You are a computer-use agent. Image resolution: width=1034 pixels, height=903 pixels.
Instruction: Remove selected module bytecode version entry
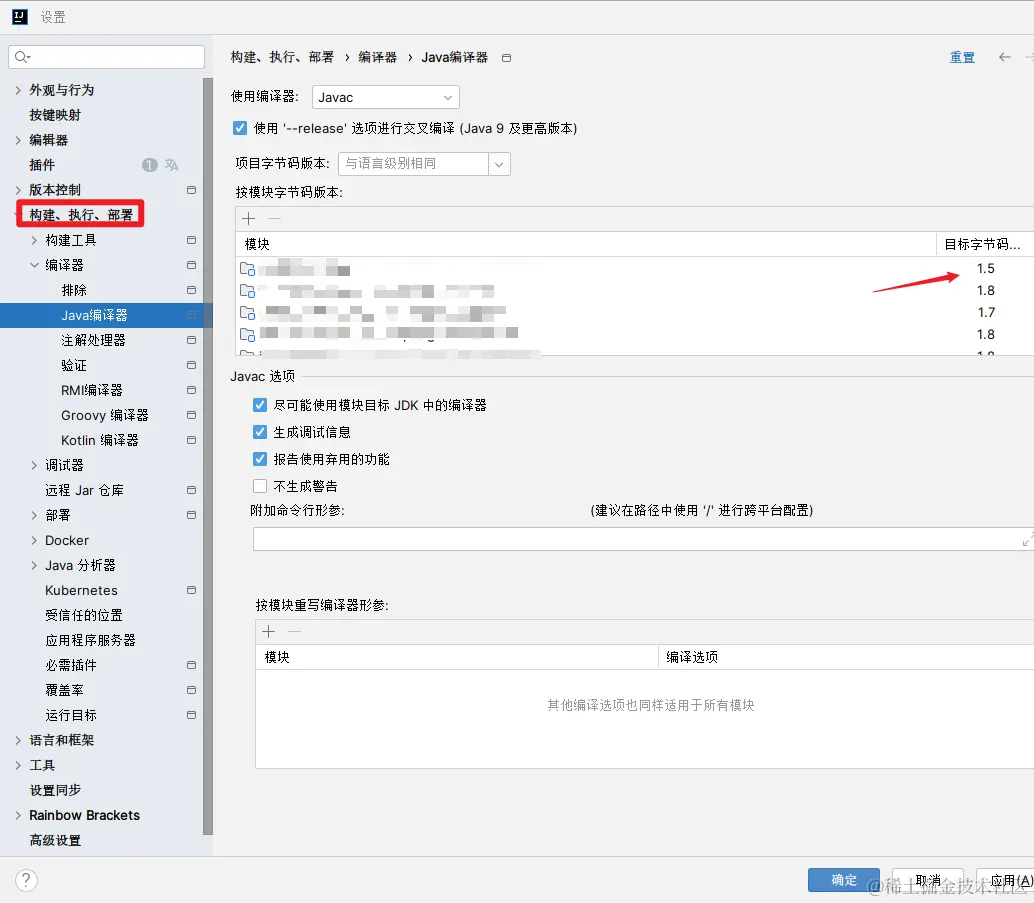tap(274, 218)
